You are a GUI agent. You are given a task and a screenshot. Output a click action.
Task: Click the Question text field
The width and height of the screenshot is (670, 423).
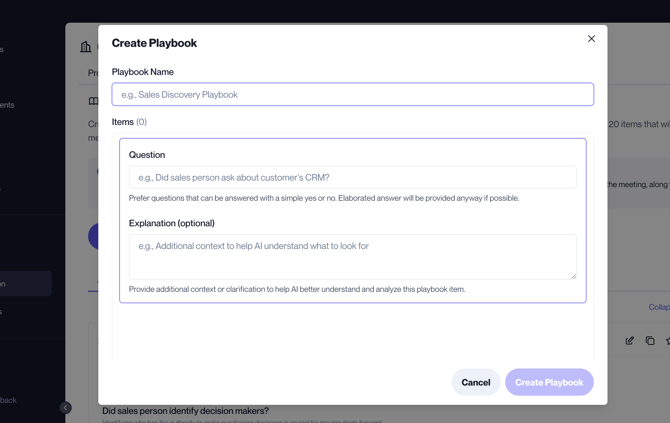pos(352,178)
